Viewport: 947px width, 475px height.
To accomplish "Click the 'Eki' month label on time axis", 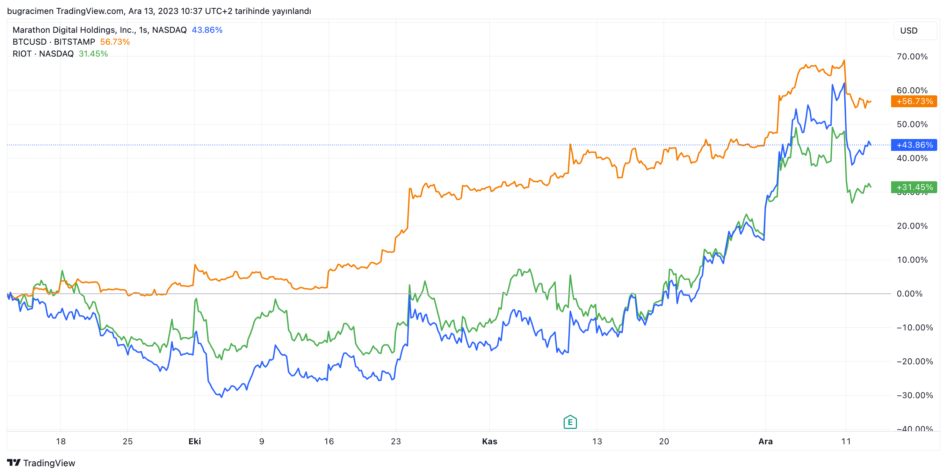I will [194, 440].
